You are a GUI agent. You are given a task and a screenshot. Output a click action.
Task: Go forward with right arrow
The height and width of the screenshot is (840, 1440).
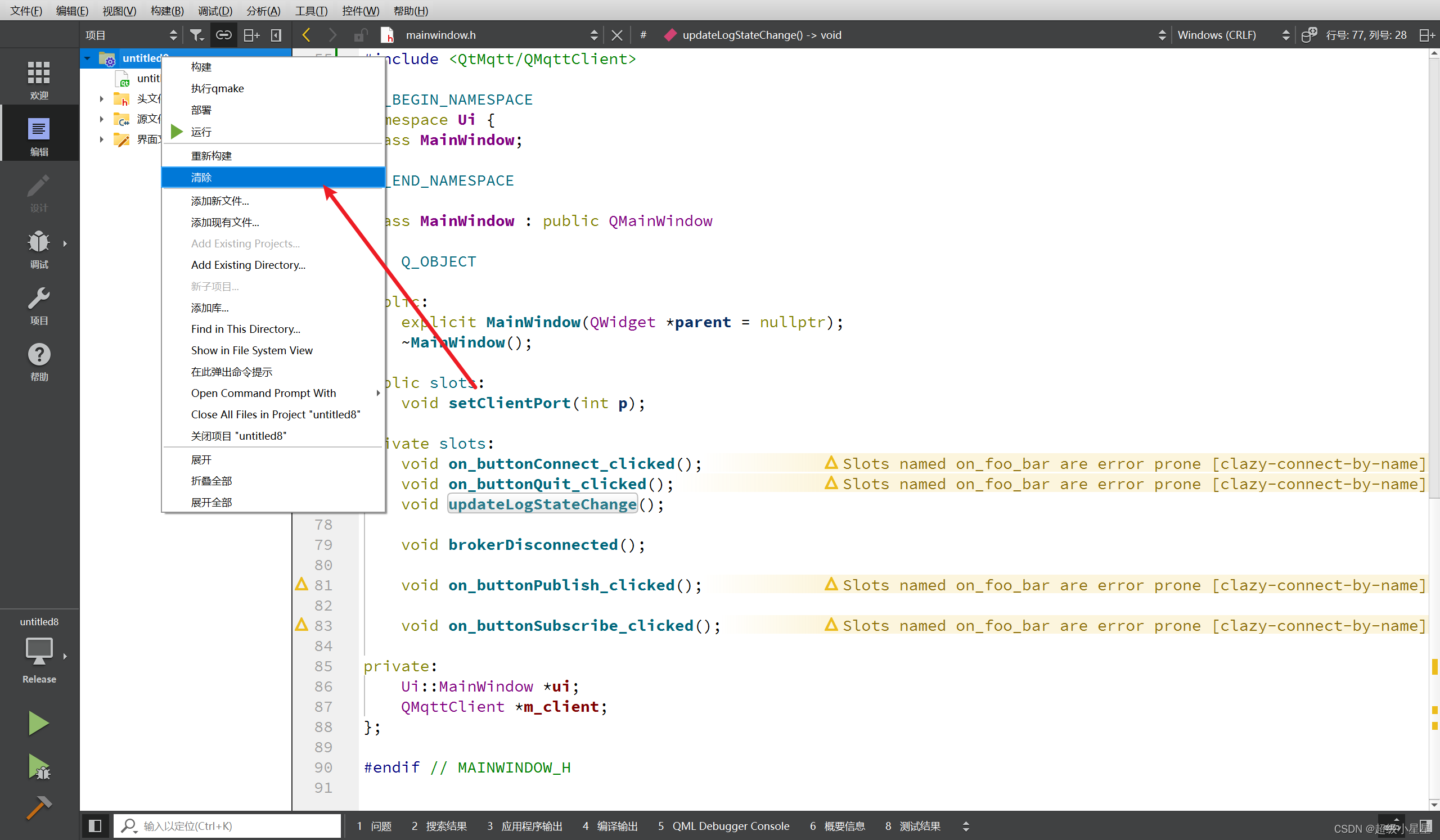click(332, 35)
